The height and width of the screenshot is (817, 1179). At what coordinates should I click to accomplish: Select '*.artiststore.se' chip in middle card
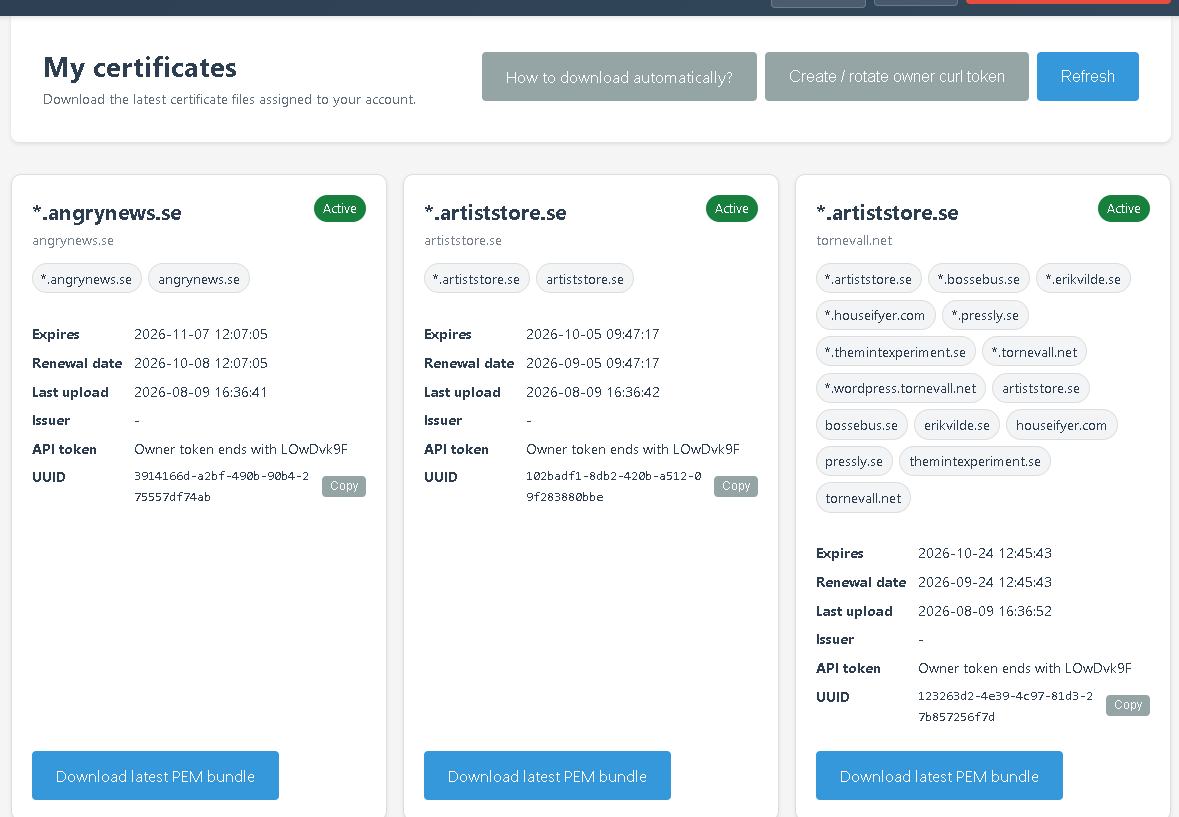[x=477, y=279]
